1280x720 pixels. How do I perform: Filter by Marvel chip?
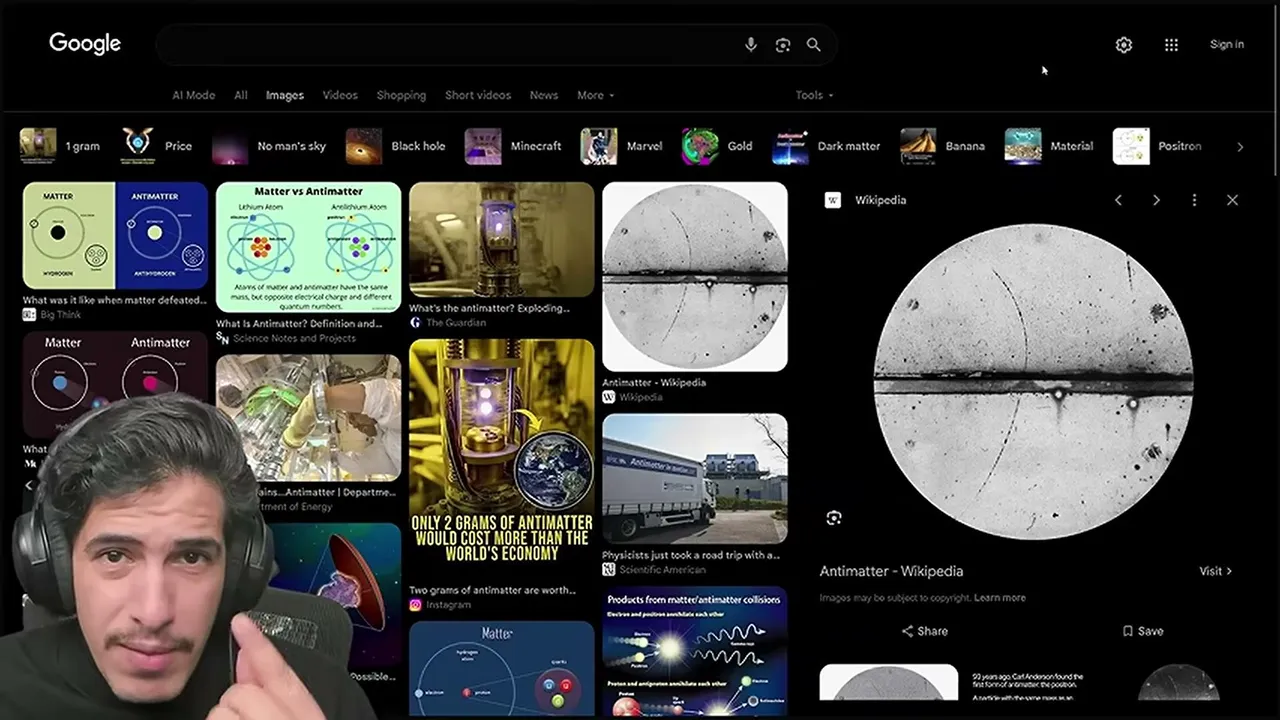click(622, 146)
